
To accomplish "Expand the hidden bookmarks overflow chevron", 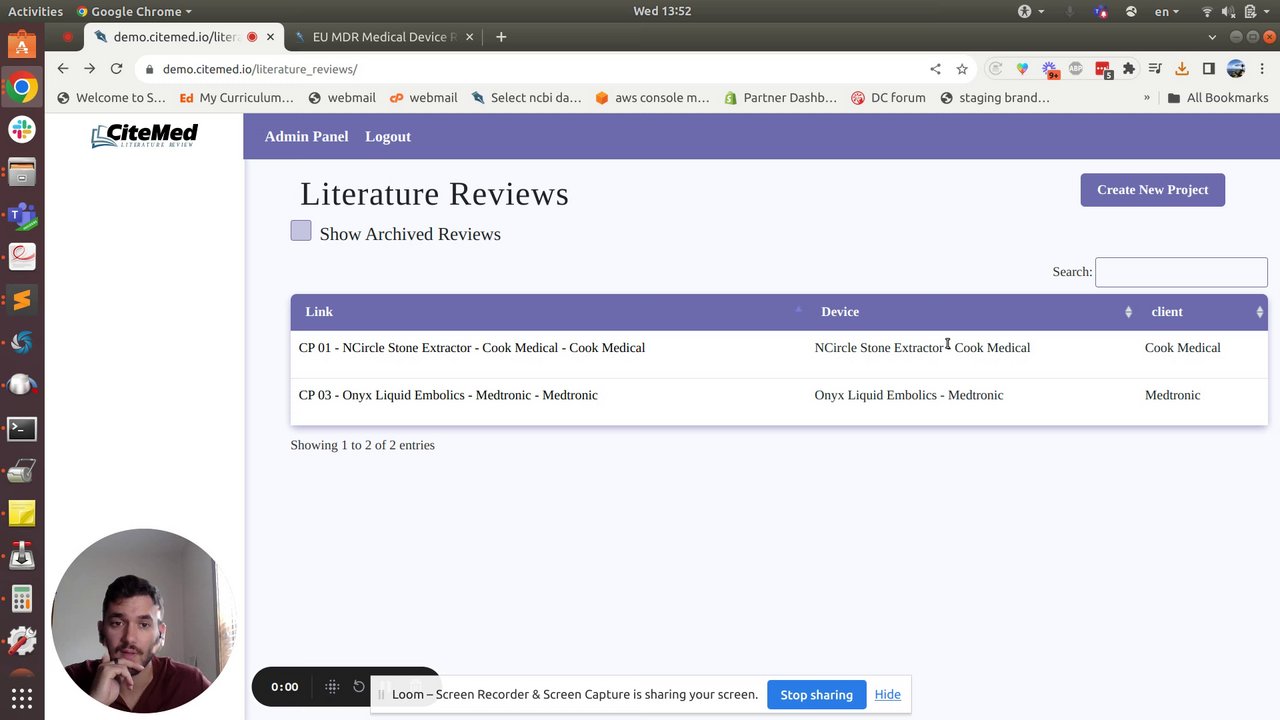I will (1147, 98).
